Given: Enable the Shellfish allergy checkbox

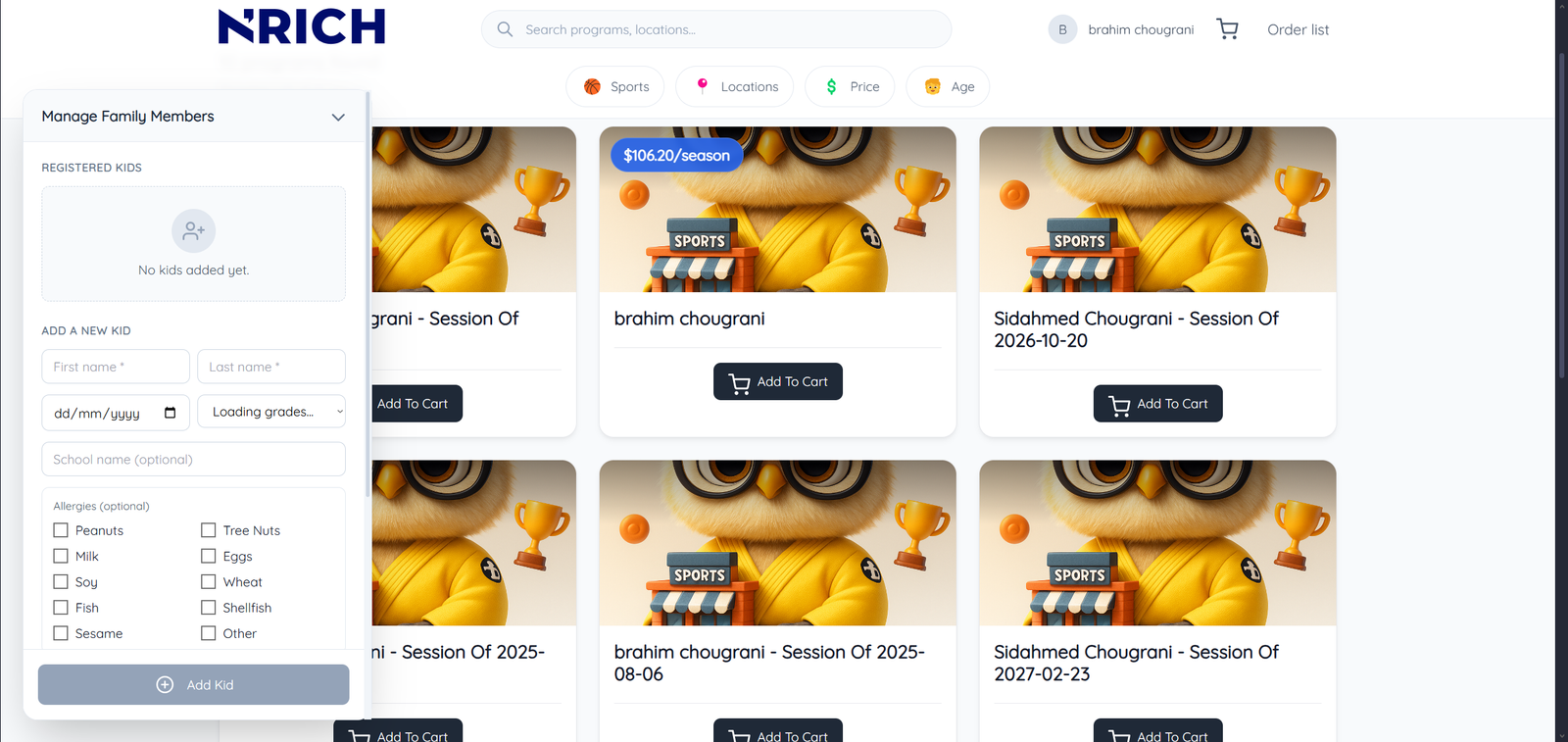Looking at the screenshot, I should pos(209,608).
